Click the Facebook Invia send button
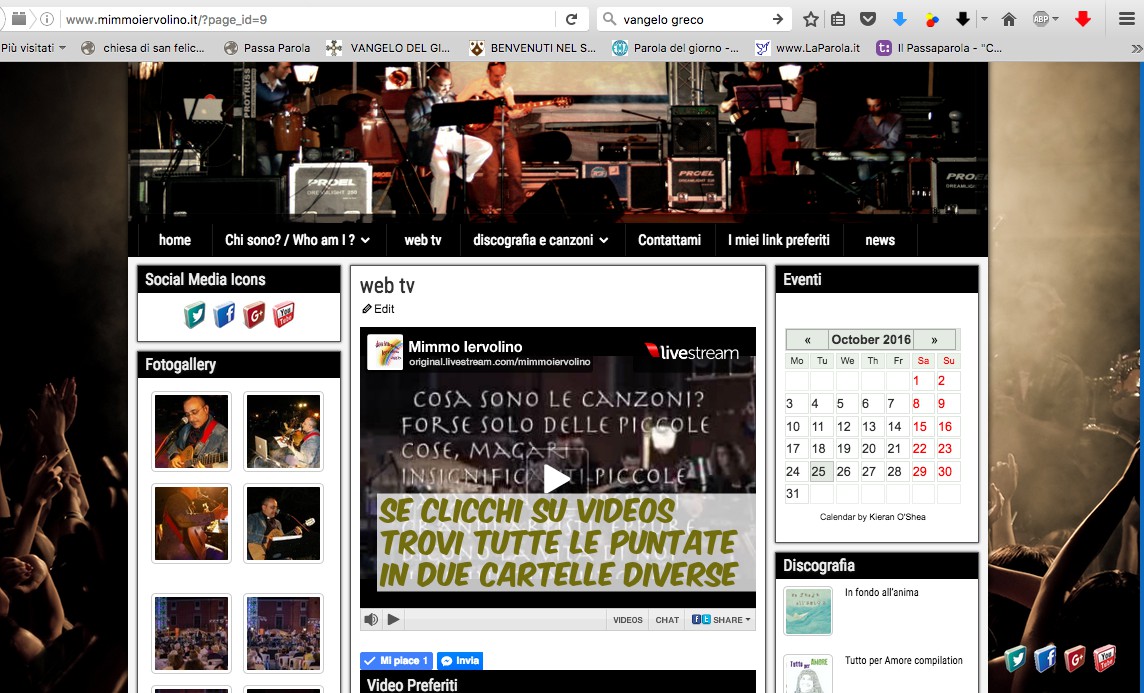The height and width of the screenshot is (693, 1144). [460, 661]
